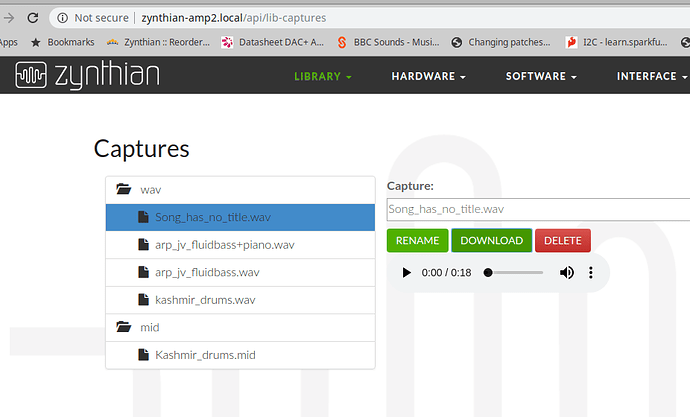Click the Capture name input field

pyautogui.click(x=538, y=209)
